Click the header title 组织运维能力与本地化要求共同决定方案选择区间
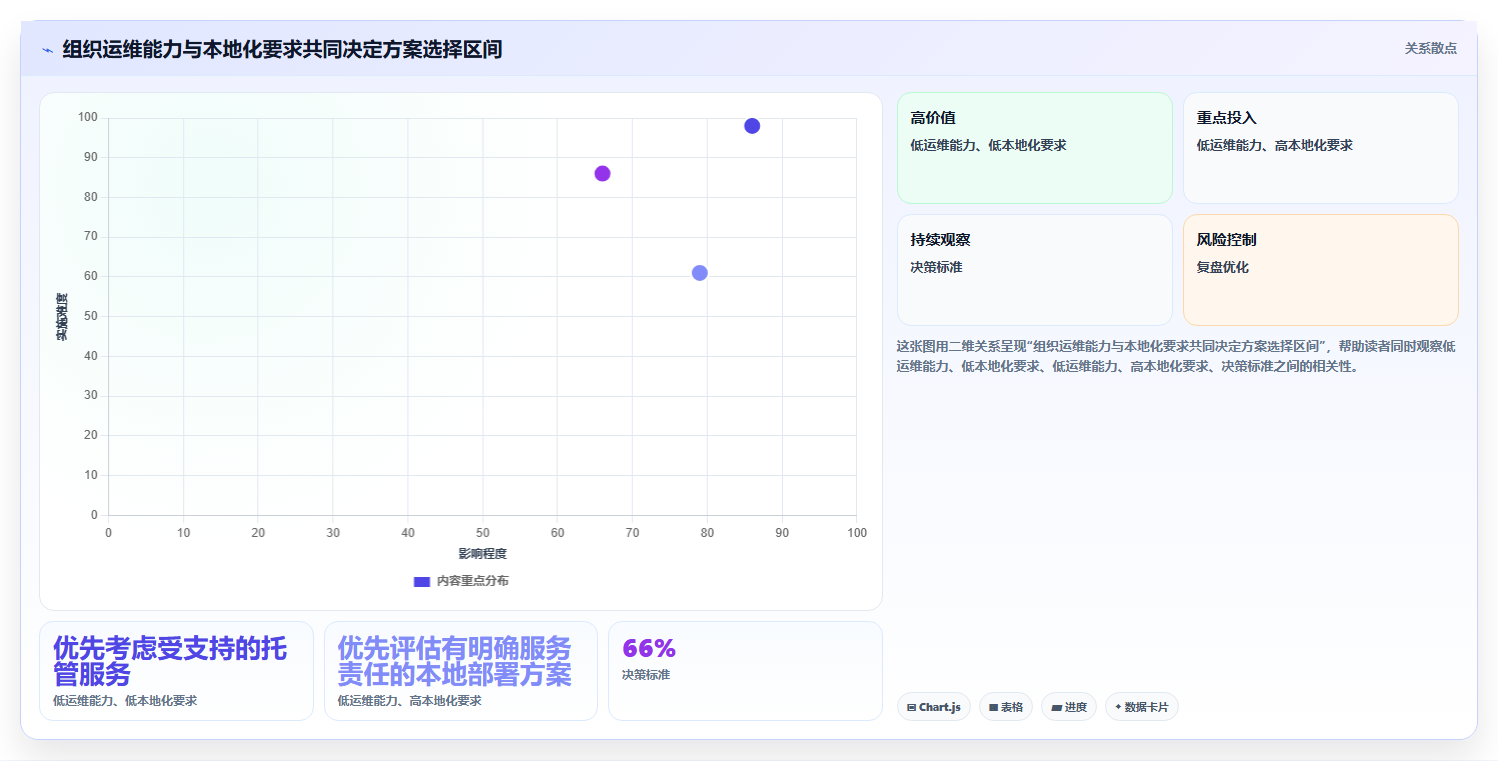The width and height of the screenshot is (1498, 761). coord(282,49)
